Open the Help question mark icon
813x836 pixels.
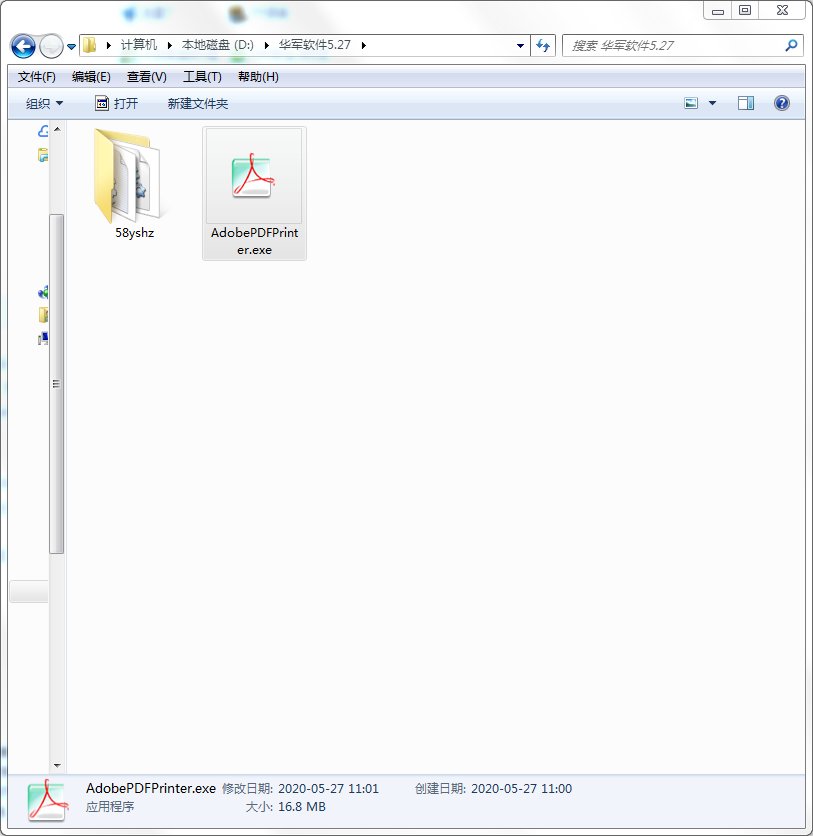(782, 103)
